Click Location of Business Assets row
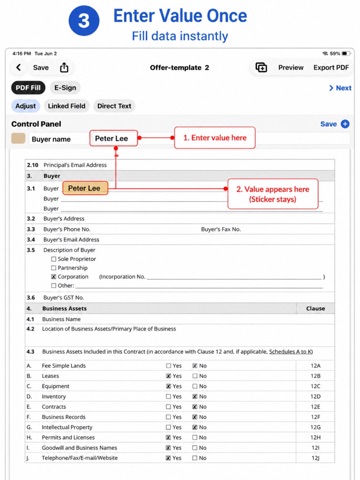360x480 pixels. coord(180,335)
